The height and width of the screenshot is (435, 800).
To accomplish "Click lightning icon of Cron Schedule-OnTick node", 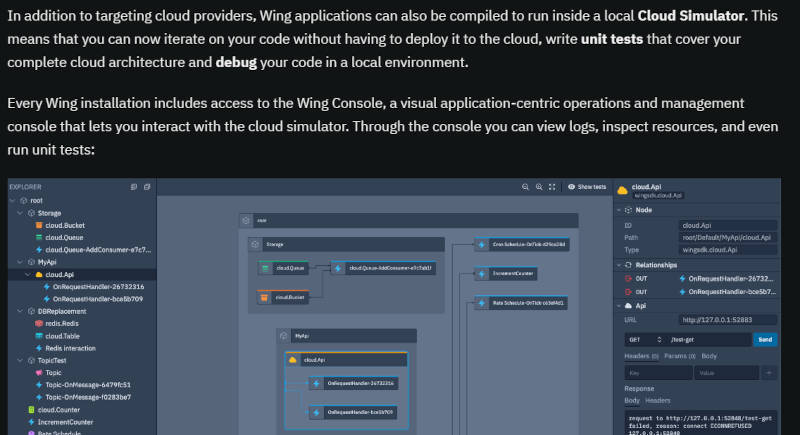I will [482, 245].
